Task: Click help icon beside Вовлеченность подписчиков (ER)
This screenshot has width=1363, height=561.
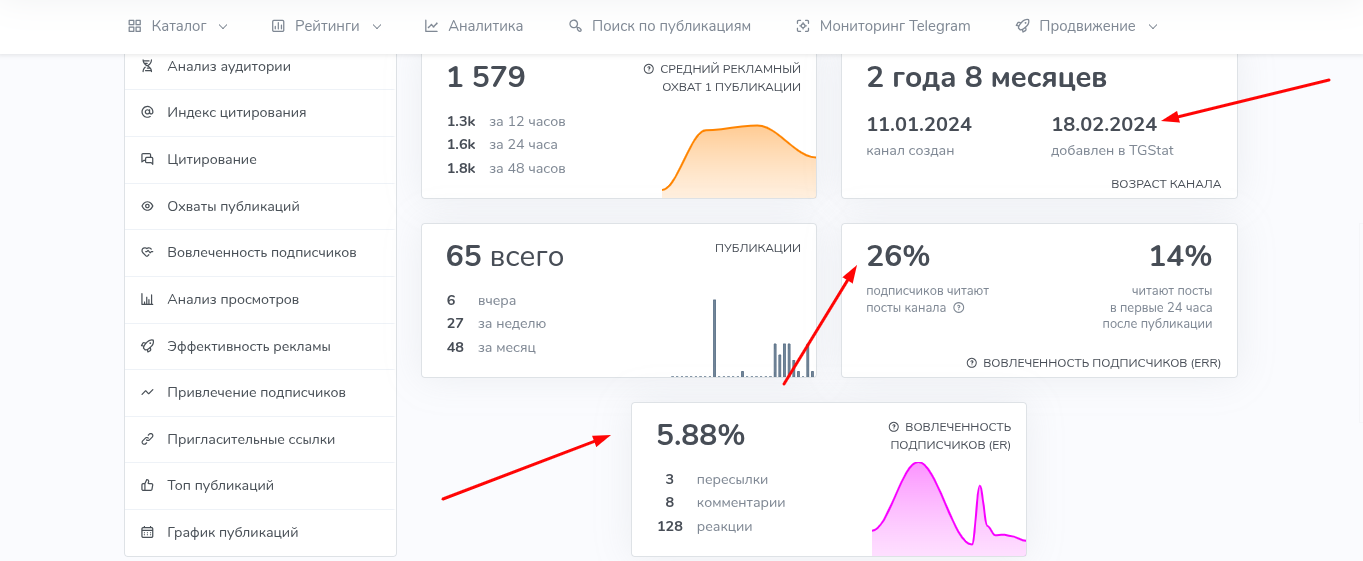Action: (x=894, y=427)
